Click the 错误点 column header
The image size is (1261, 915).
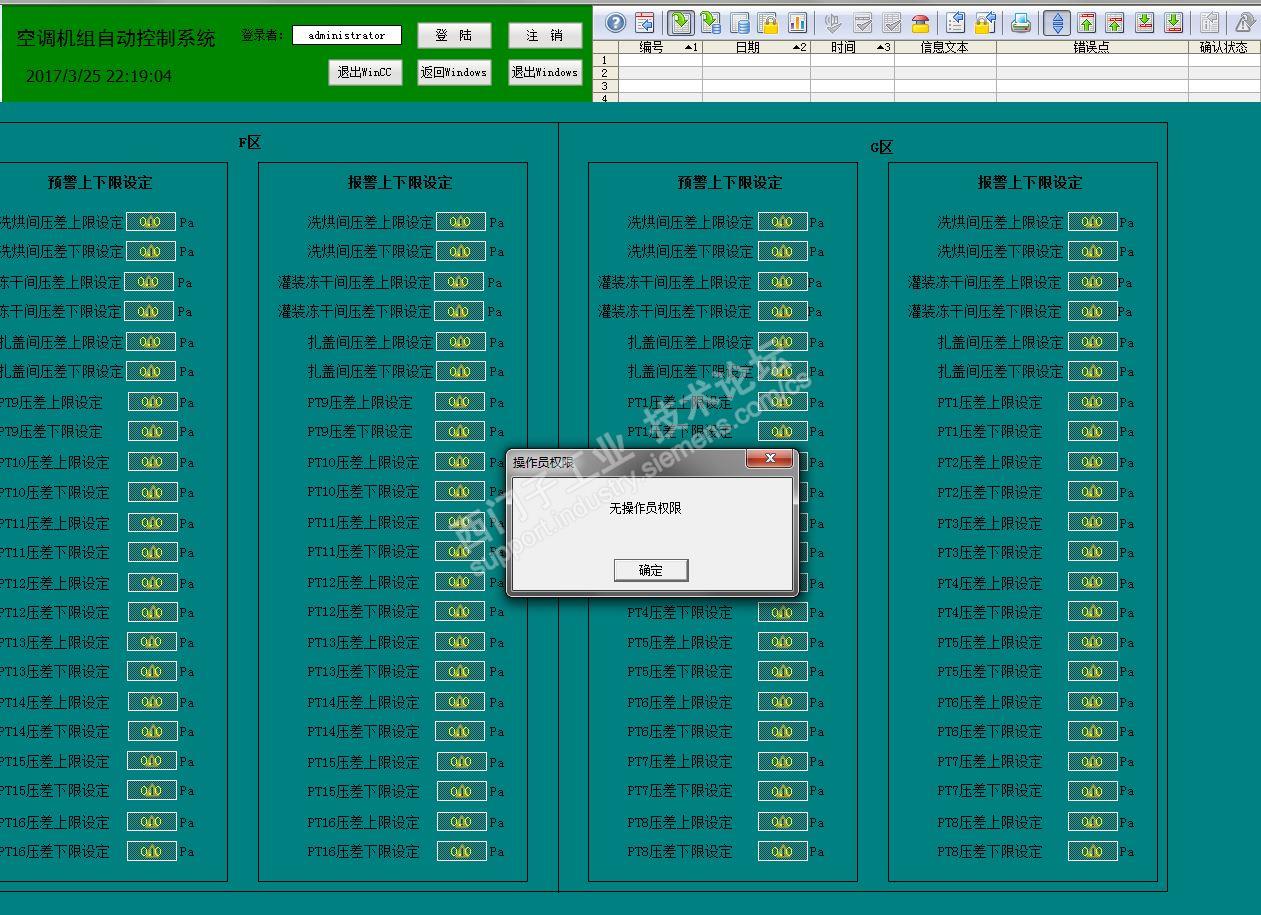pos(1092,47)
